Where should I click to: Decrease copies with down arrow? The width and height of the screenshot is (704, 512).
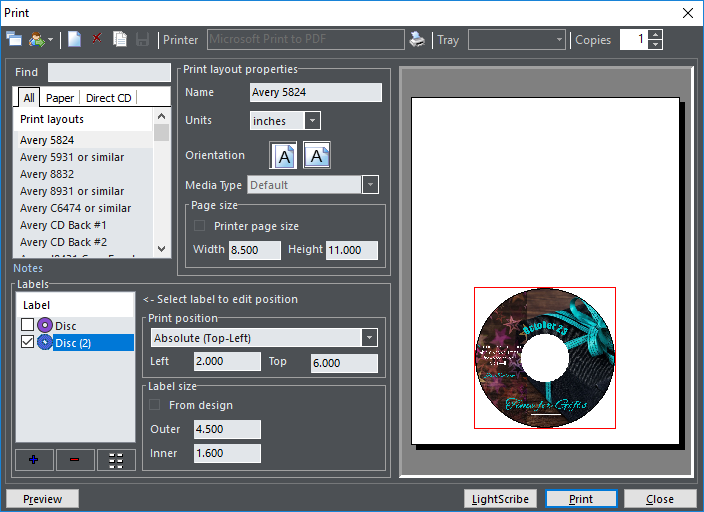(656, 44)
